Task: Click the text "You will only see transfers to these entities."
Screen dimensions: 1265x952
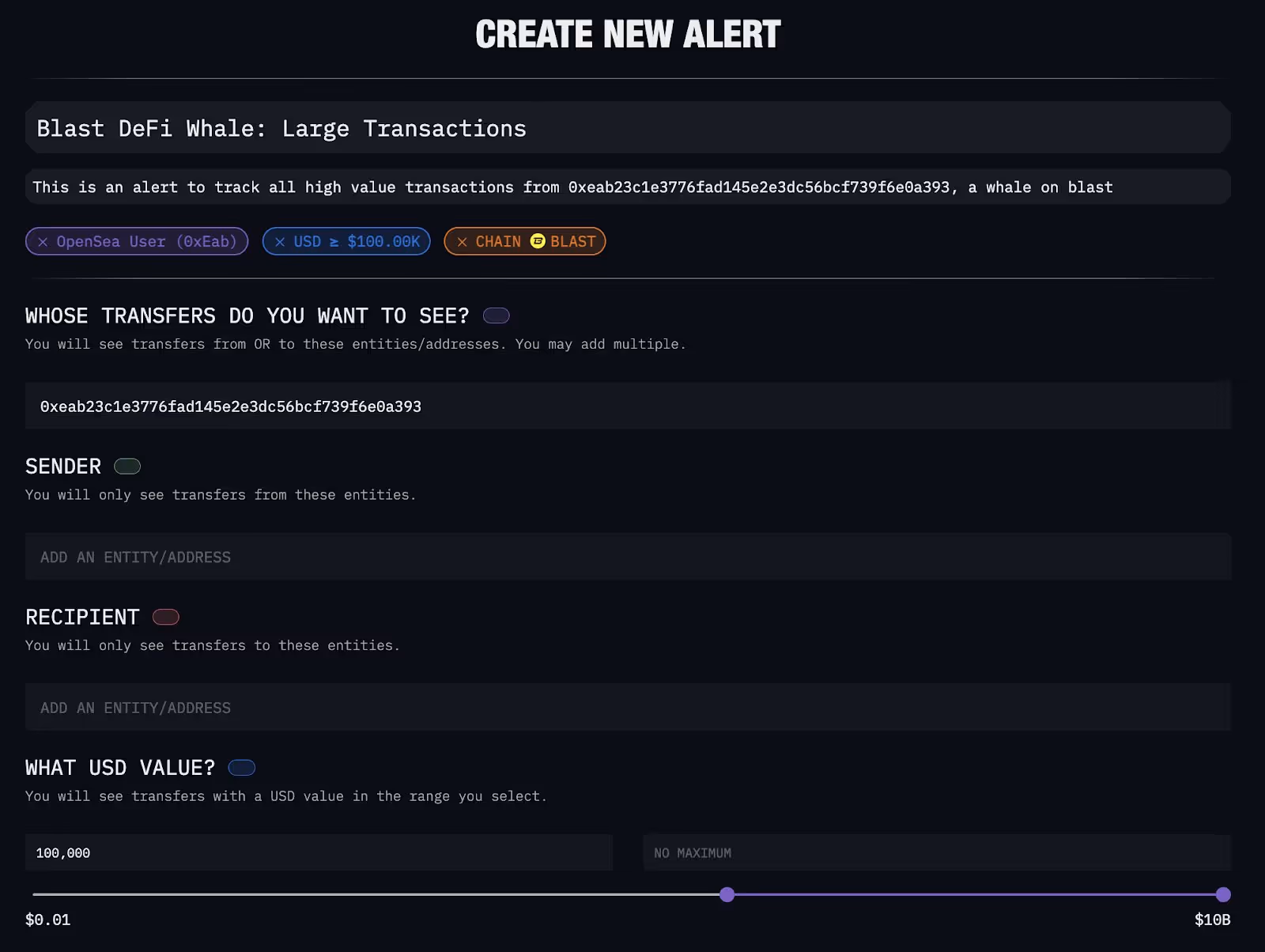Action: click(213, 646)
